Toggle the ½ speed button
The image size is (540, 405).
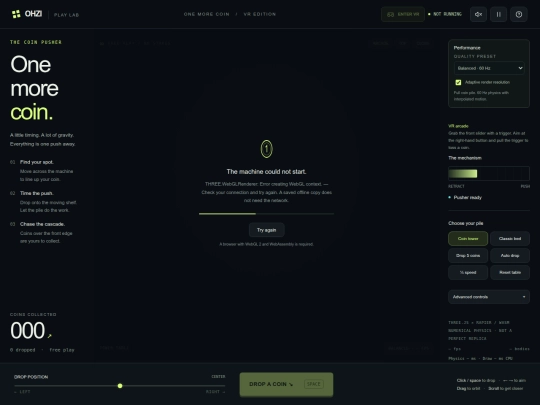[468, 272]
